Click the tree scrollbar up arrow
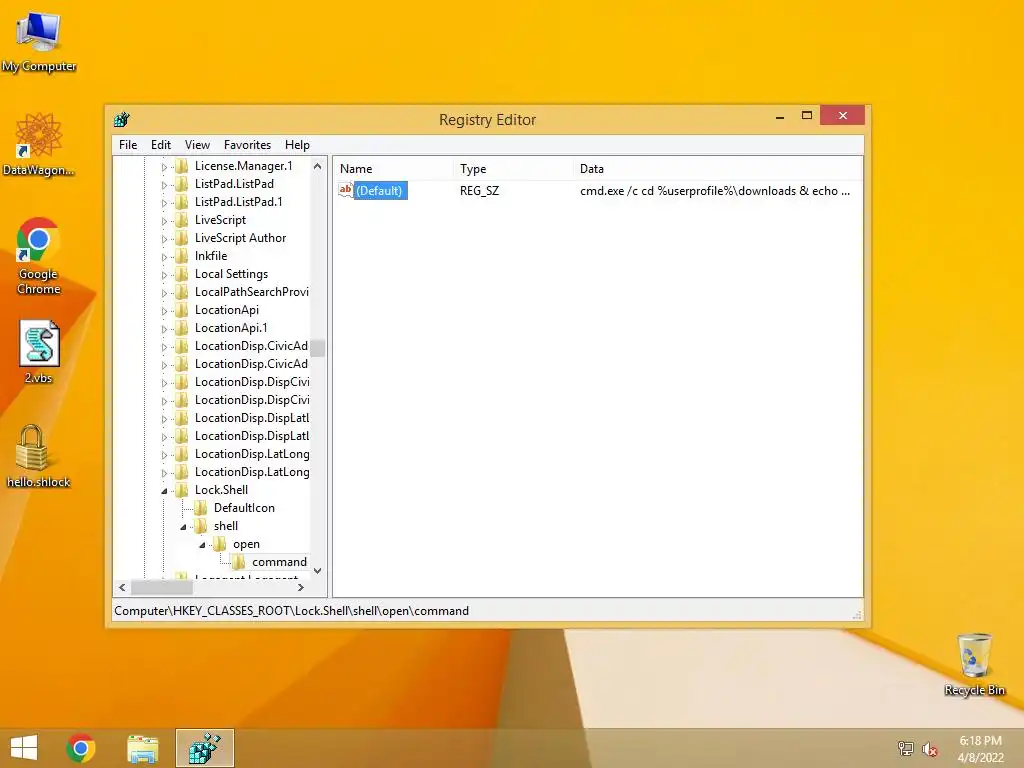 tap(317, 166)
